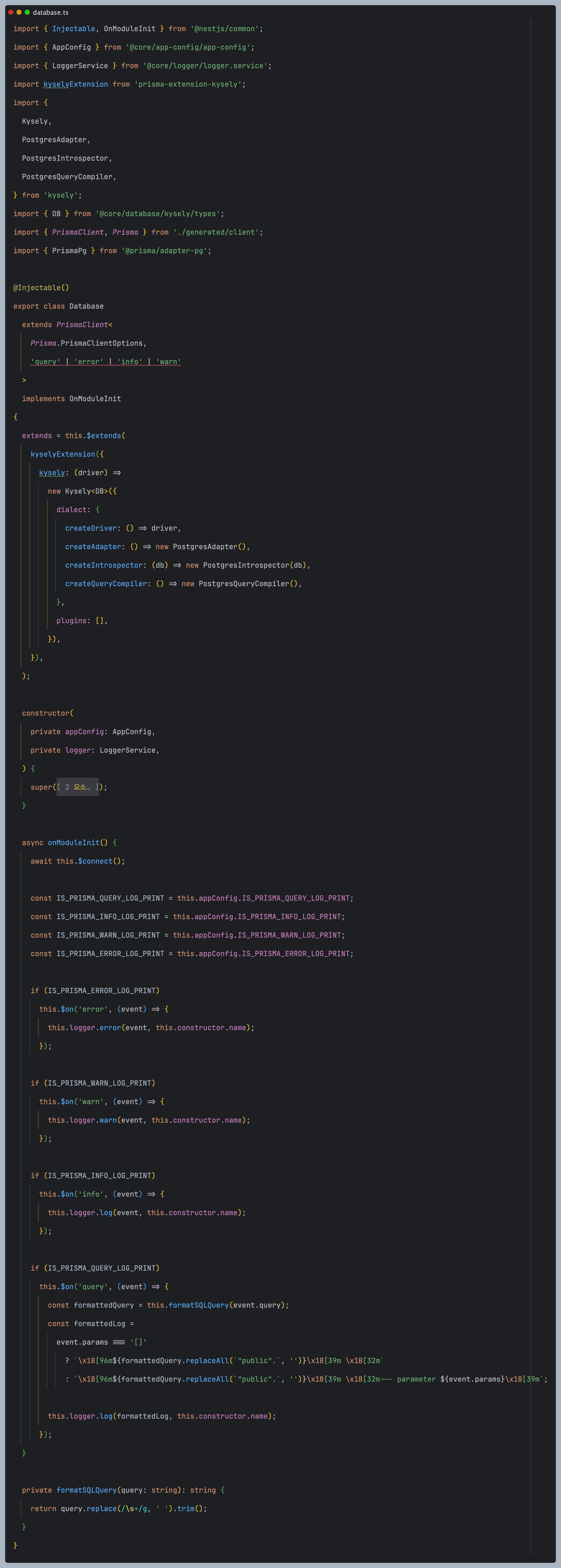The width and height of the screenshot is (561, 1568).
Task: Click PostgresAdapter in the kysely import list
Action: coord(54,140)
